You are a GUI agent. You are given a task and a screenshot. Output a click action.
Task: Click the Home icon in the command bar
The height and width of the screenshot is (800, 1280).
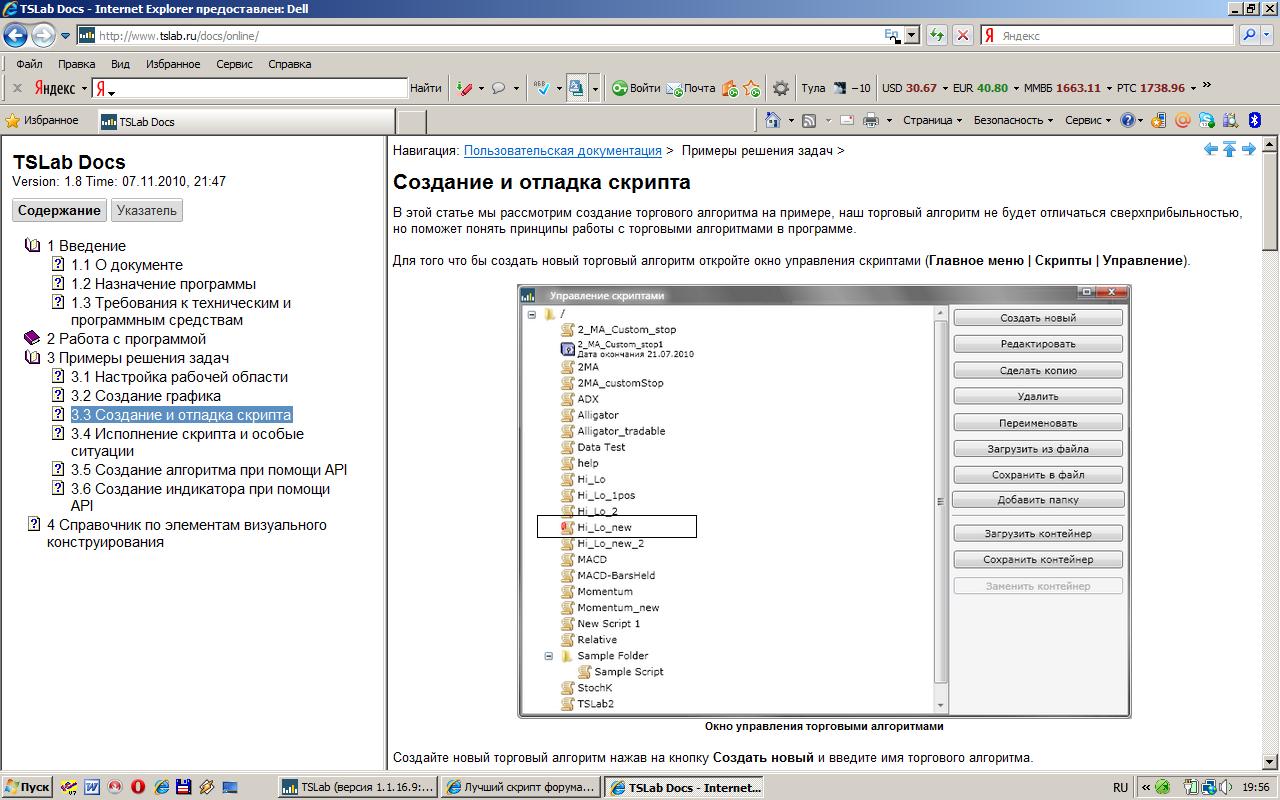(x=772, y=120)
